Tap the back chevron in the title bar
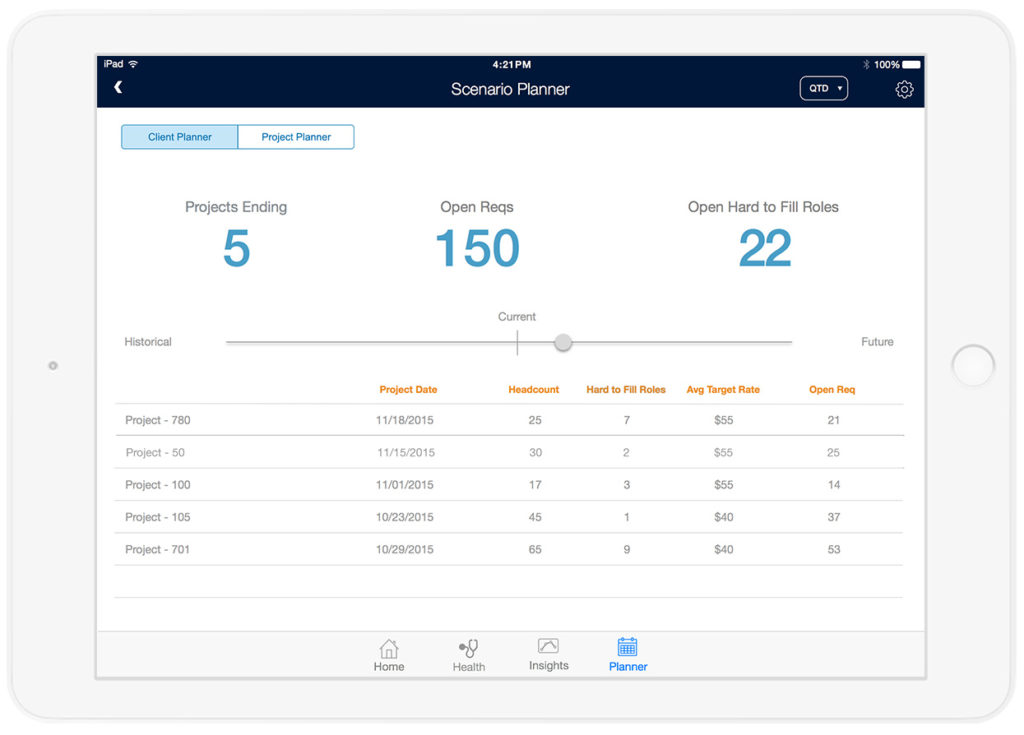Screen dimensions: 1024x735 click(x=118, y=87)
